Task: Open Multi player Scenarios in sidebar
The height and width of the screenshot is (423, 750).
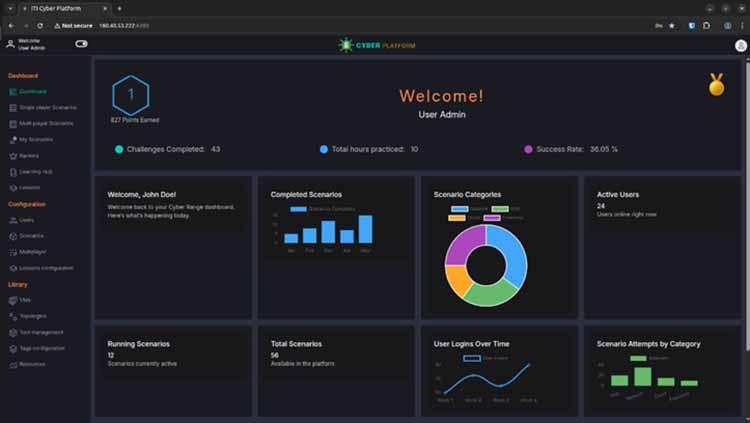Action: pyautogui.click(x=42, y=123)
